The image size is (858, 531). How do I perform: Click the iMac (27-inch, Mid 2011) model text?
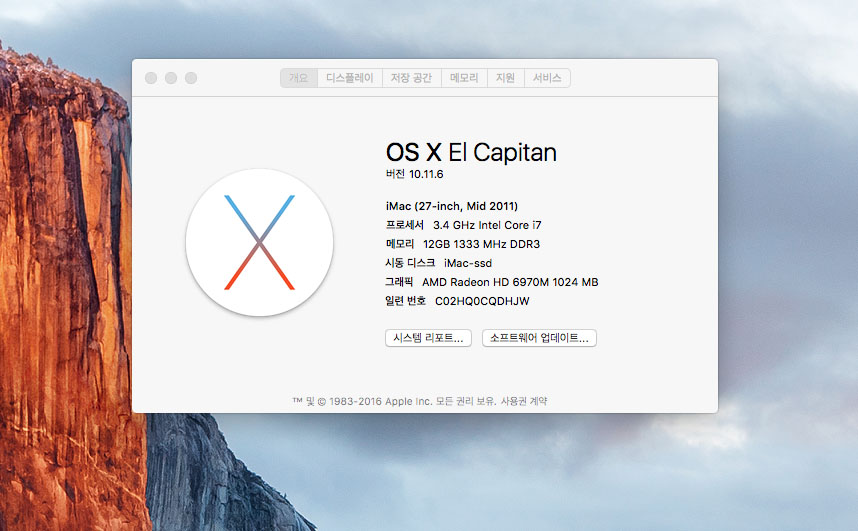click(x=451, y=206)
